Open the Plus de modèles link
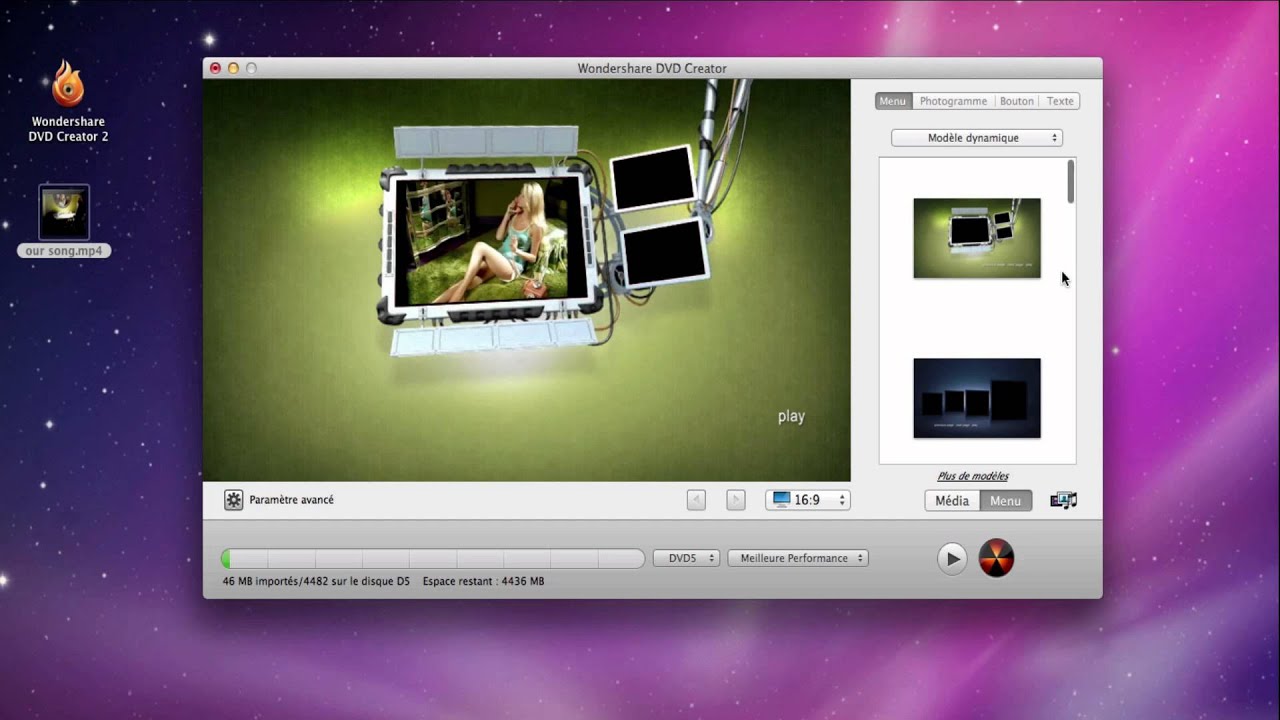The width and height of the screenshot is (1280, 720). (x=973, y=476)
